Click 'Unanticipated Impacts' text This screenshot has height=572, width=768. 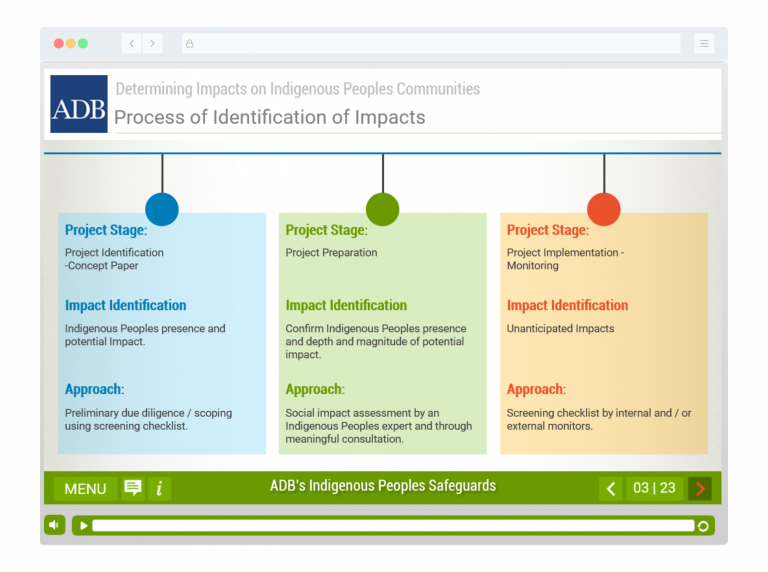[x=560, y=329]
